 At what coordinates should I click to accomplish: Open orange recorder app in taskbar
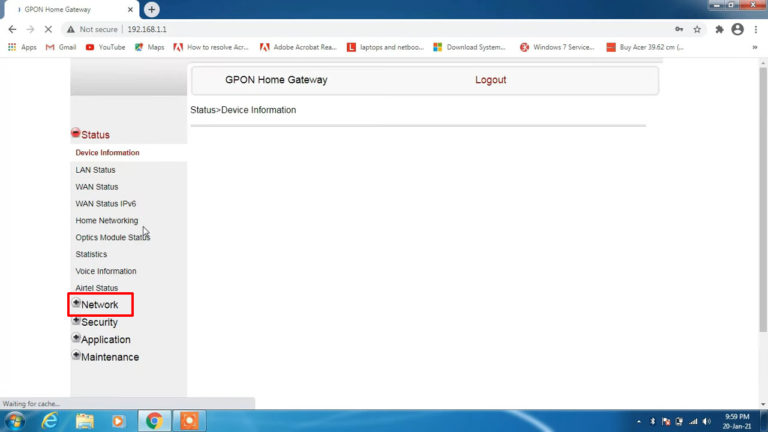coord(190,421)
